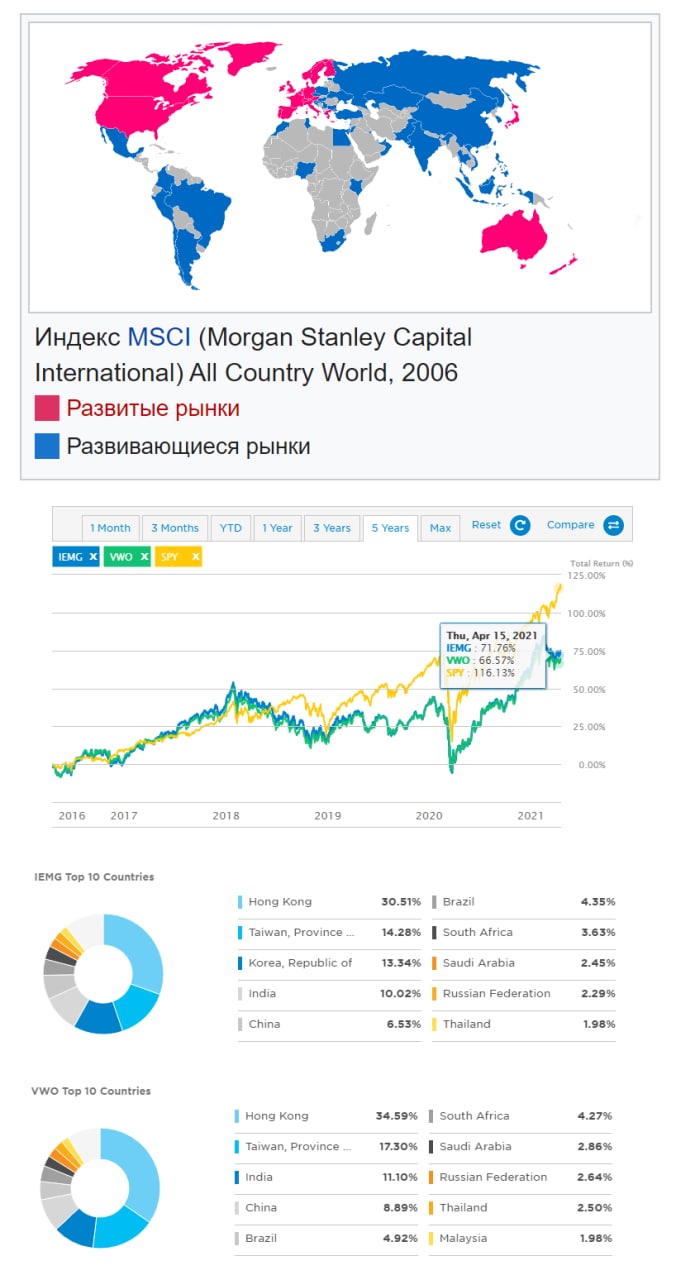This screenshot has height=1280, width=676.
Task: Click the VWO countries donut chart
Action: coord(100,1187)
